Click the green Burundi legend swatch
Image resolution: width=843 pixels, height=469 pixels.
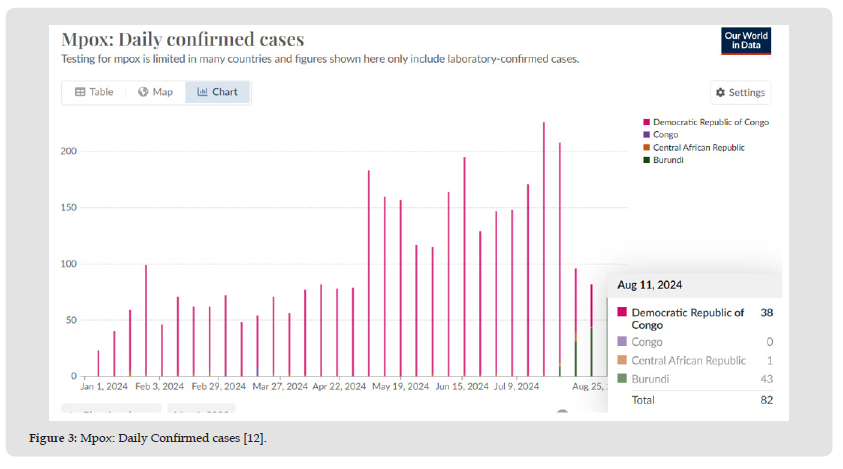coord(646,160)
